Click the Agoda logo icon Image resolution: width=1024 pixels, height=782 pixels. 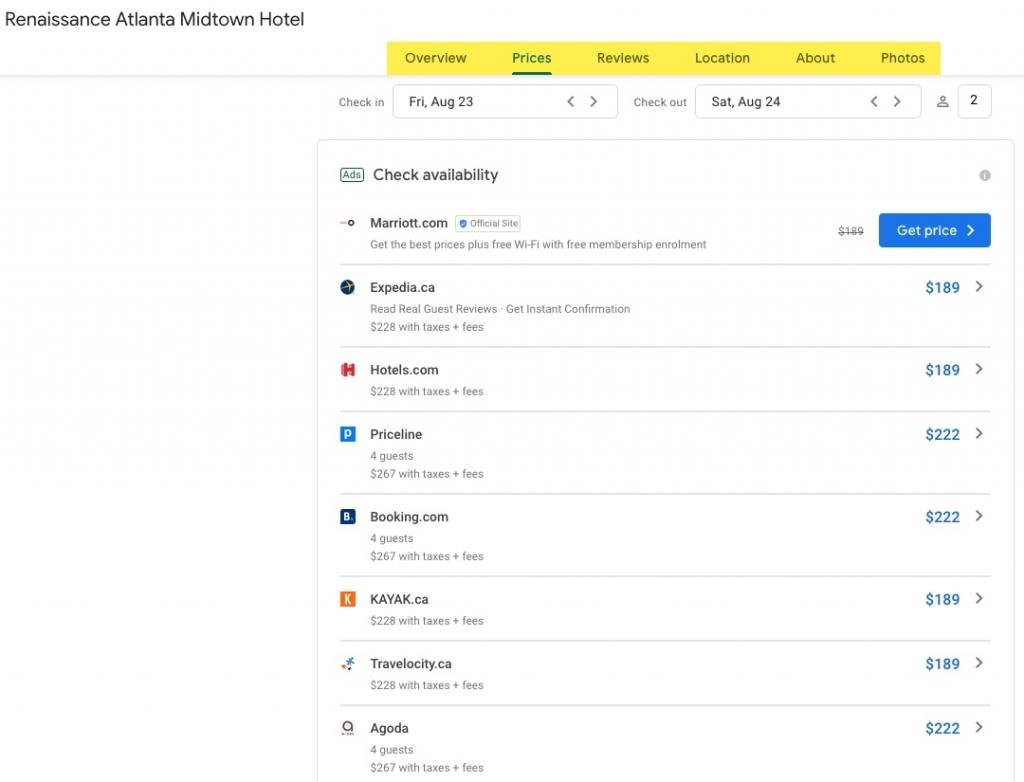click(x=347, y=728)
